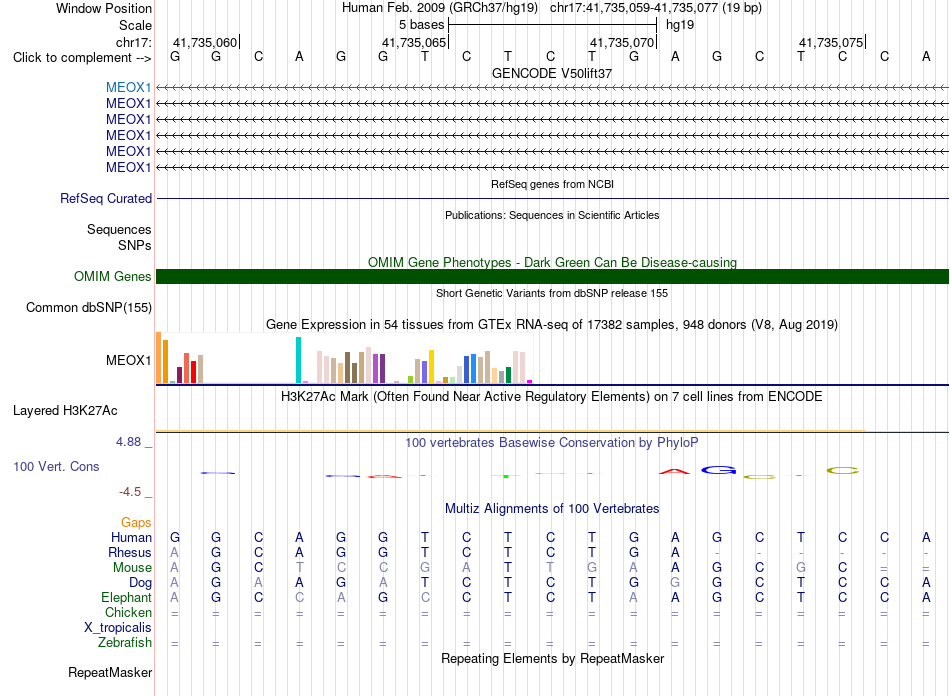Select the dark green OMIM gene bar

click(x=552, y=276)
